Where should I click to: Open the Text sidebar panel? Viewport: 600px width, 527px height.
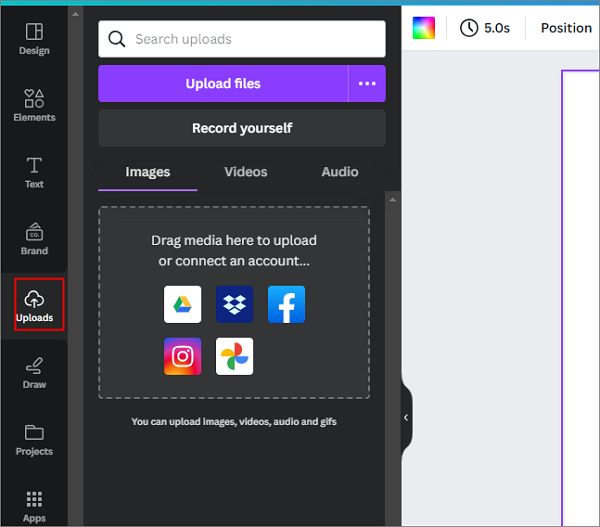click(x=34, y=173)
